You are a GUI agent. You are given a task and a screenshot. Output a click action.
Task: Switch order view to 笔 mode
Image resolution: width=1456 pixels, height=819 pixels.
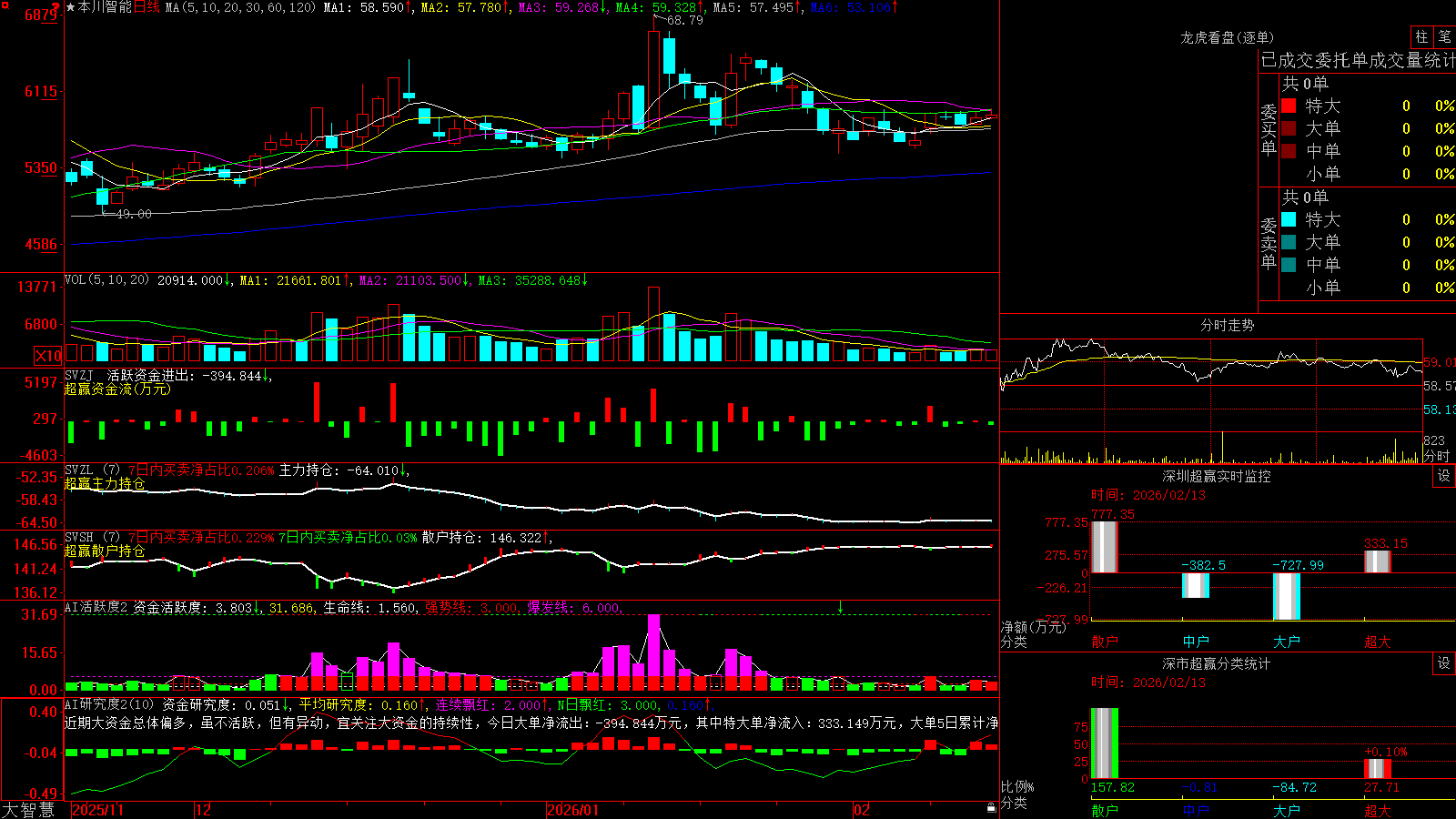click(x=1444, y=36)
